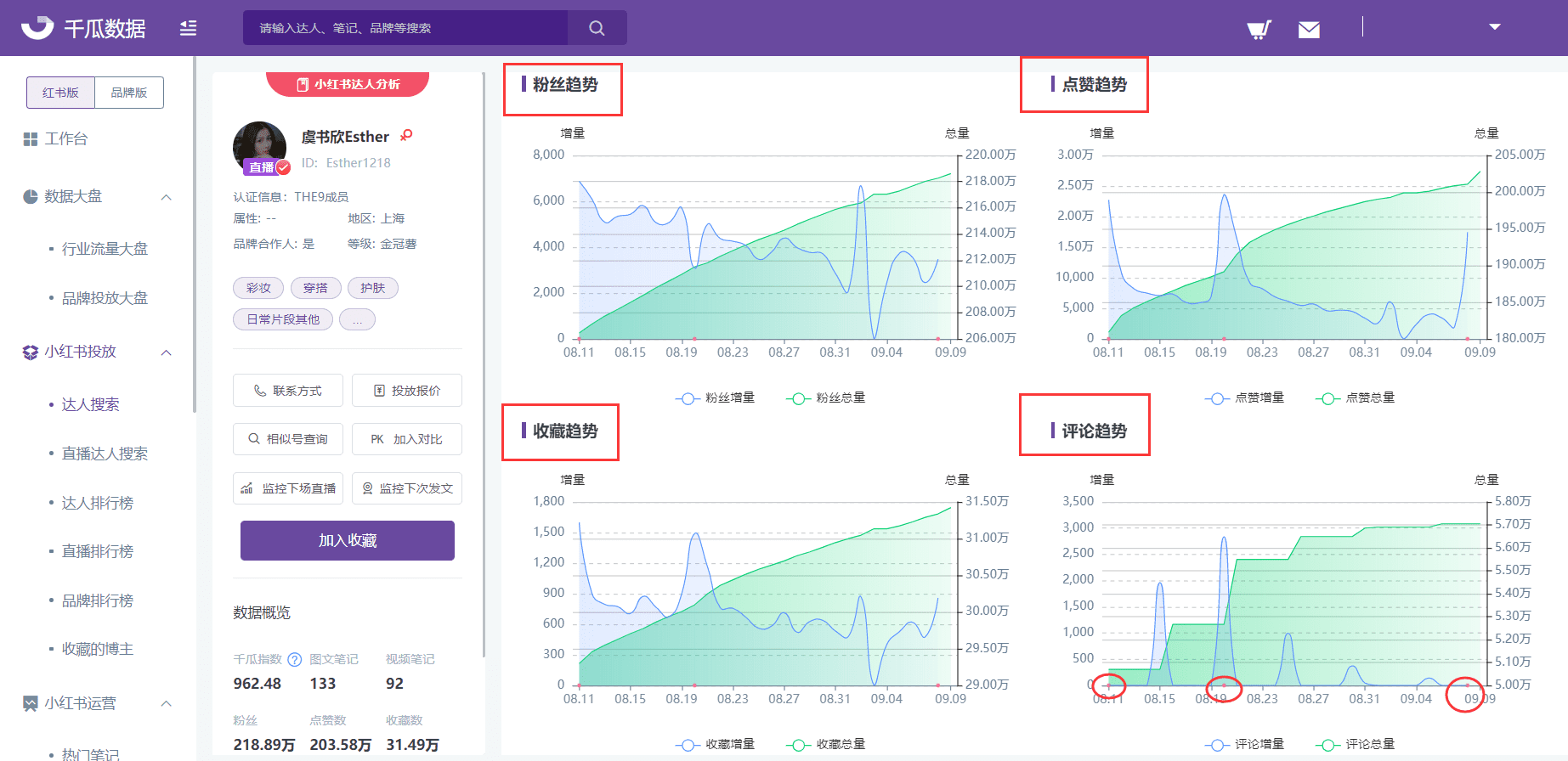
Task: Select the 护肤 tag
Action: (372, 288)
